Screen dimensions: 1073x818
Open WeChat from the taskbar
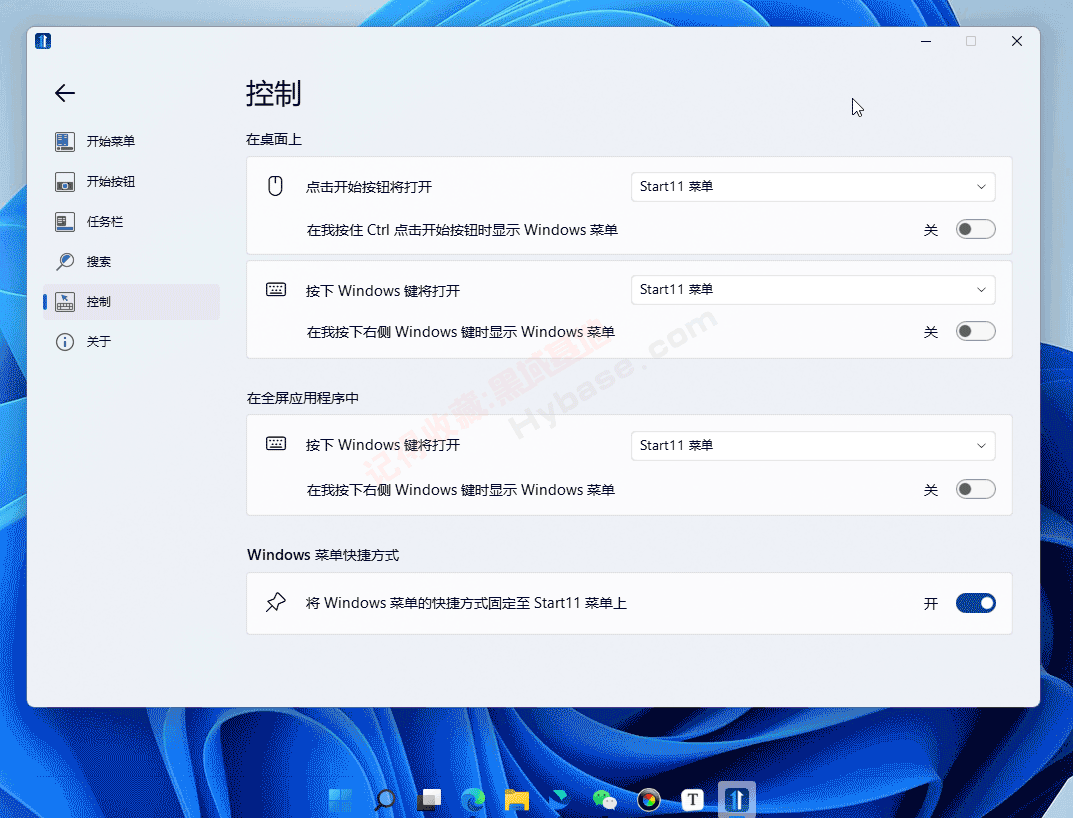[604, 800]
